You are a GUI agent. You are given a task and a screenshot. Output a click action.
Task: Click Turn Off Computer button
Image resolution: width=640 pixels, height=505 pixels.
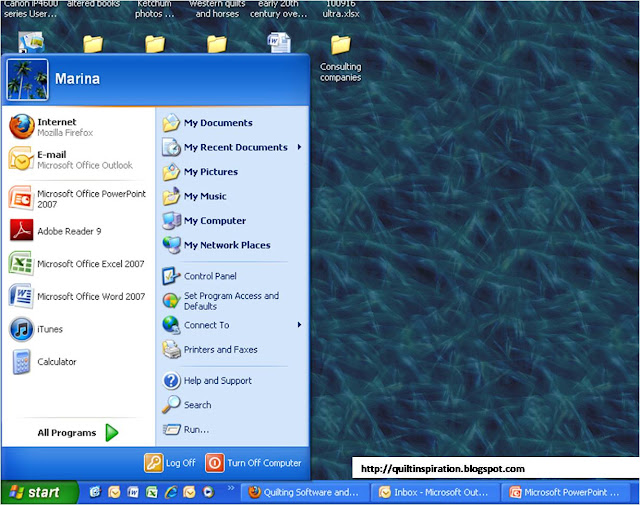(253, 463)
